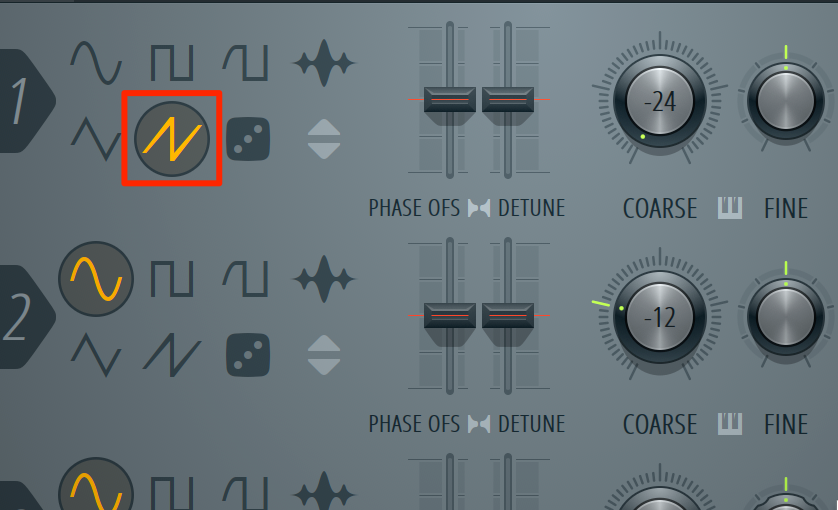Select triangle wave shape for oscillator 2

[96, 355]
